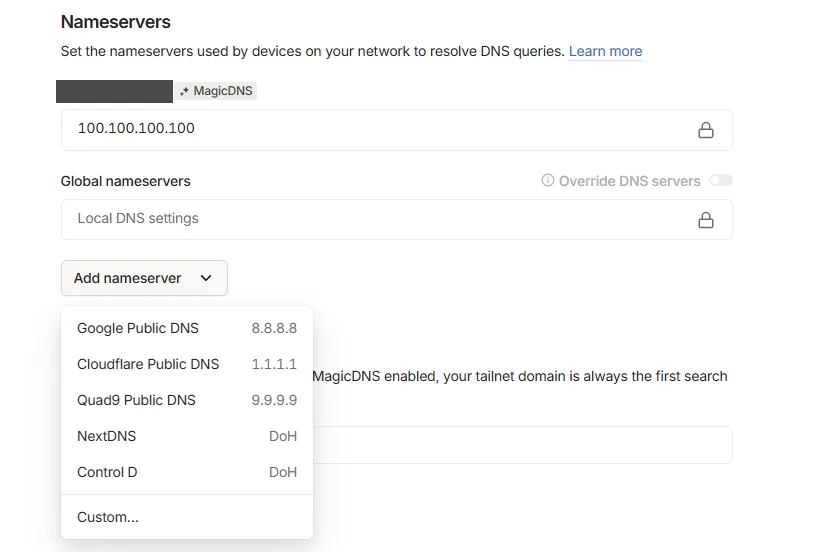827x552 pixels.
Task: Click the 100.100.100.100 nameserver field
Action: [397, 130]
